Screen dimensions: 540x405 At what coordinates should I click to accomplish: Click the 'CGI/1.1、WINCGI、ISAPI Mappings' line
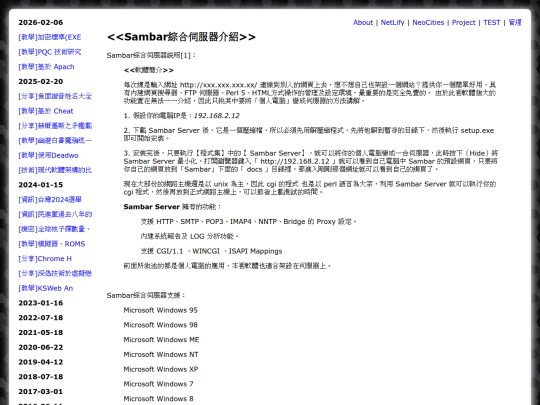[211, 251]
